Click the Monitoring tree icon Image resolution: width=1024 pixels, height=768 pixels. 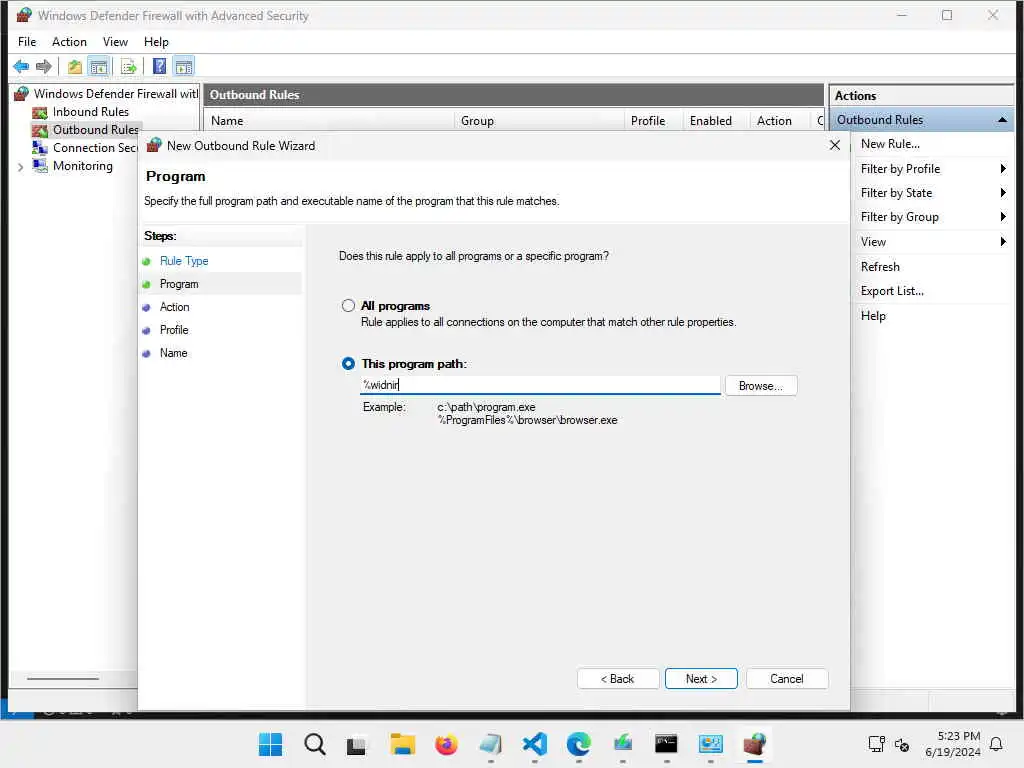pos(40,166)
